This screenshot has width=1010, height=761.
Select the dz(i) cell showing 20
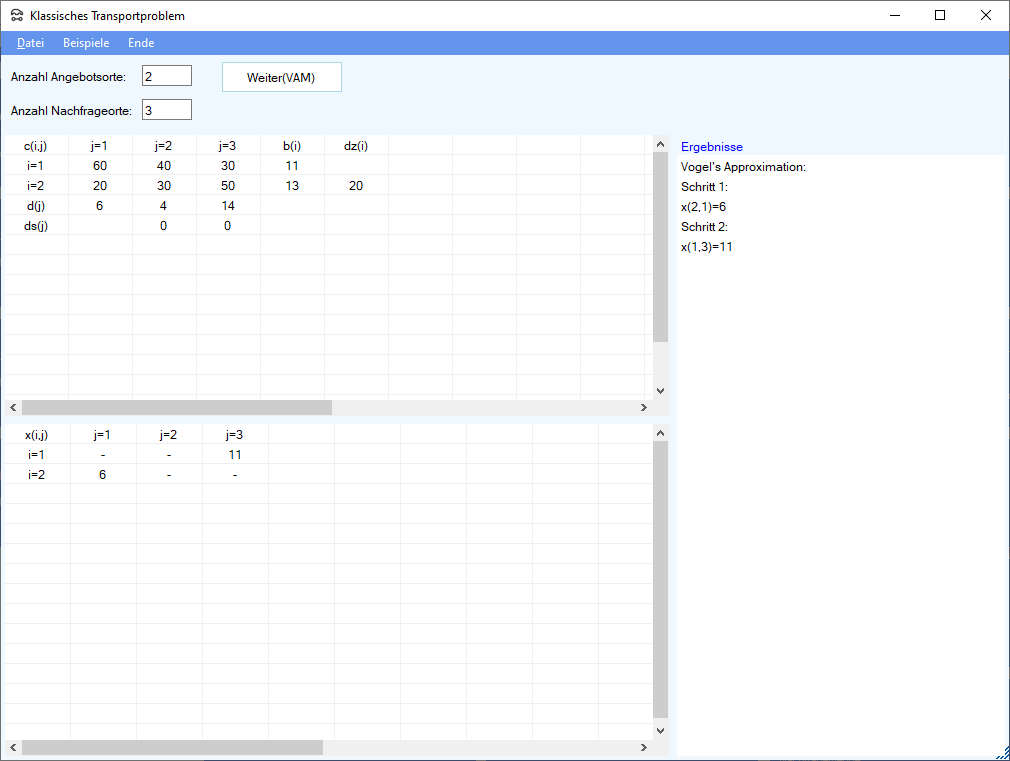[x=356, y=185]
